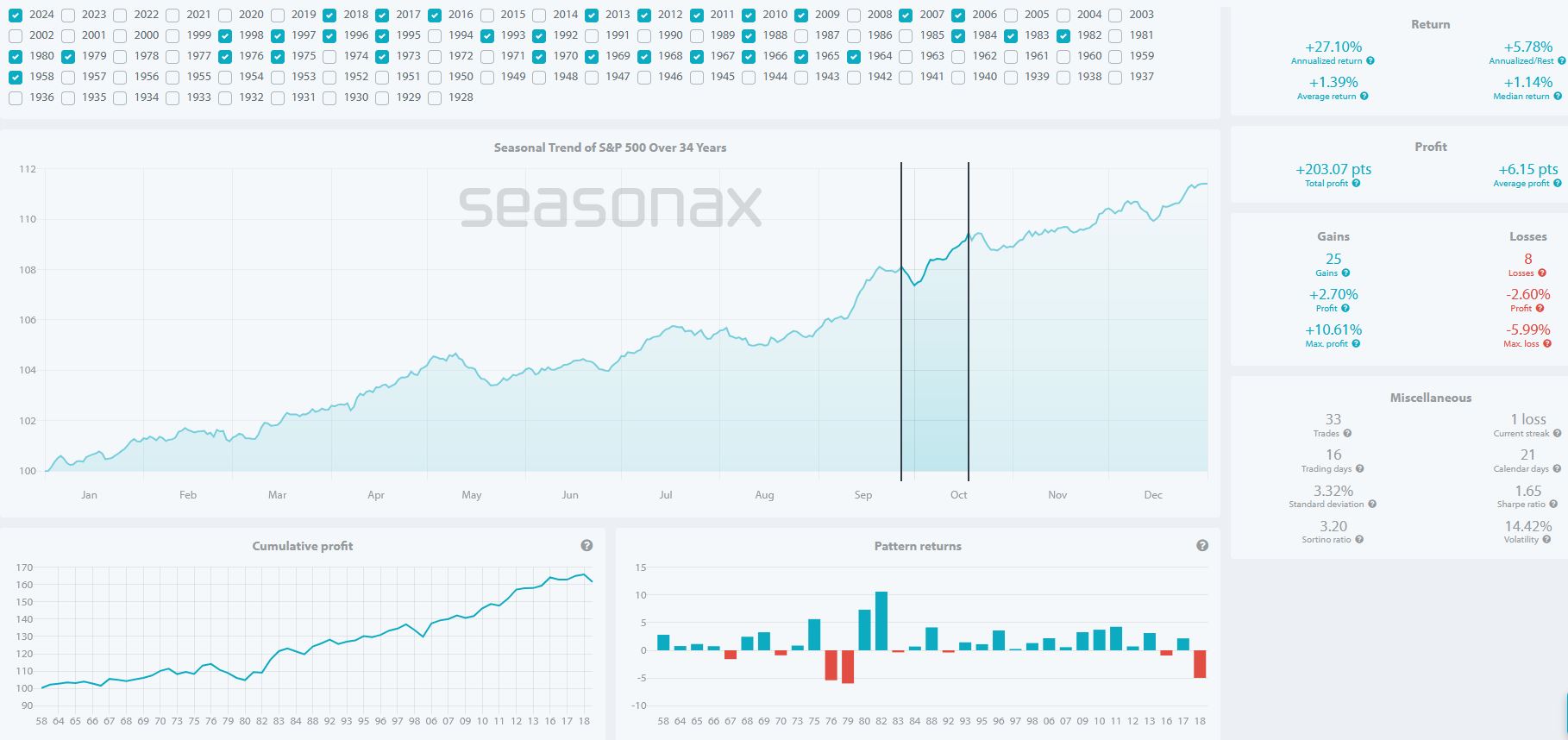Click the Miscellaneous panel heading
This screenshot has width=1568, height=740.
coord(1431,398)
